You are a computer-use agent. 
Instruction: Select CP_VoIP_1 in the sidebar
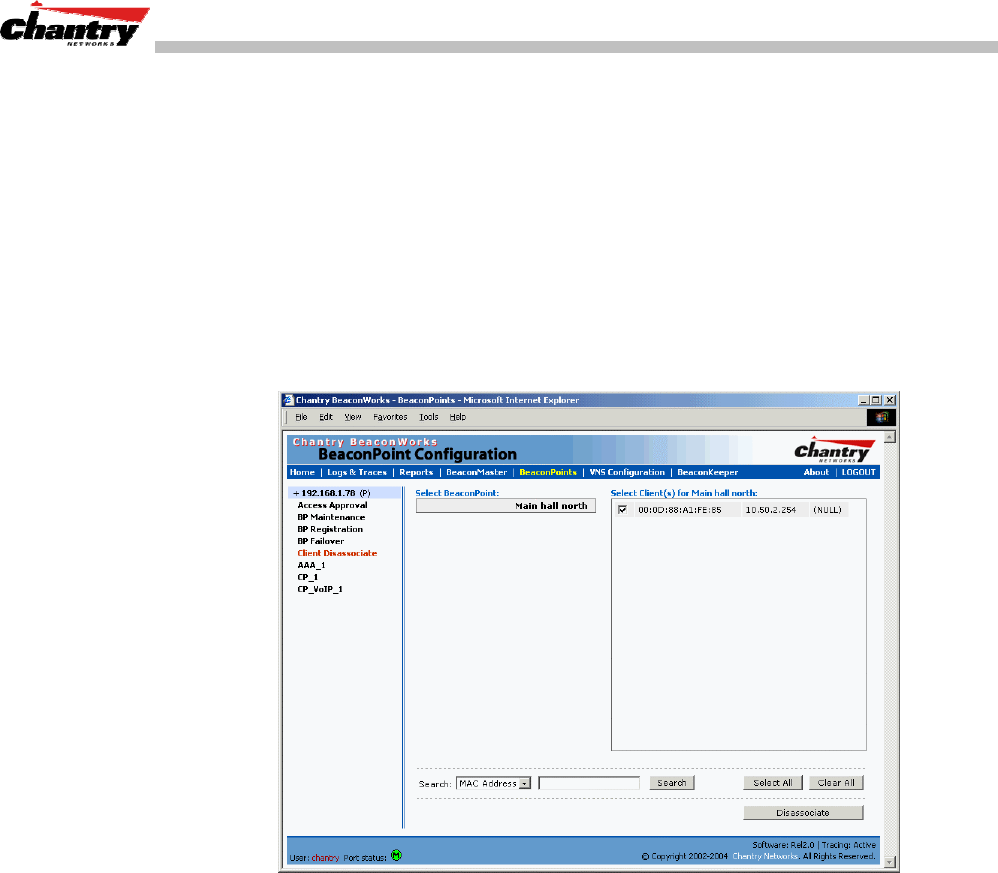pyautogui.click(x=320, y=590)
